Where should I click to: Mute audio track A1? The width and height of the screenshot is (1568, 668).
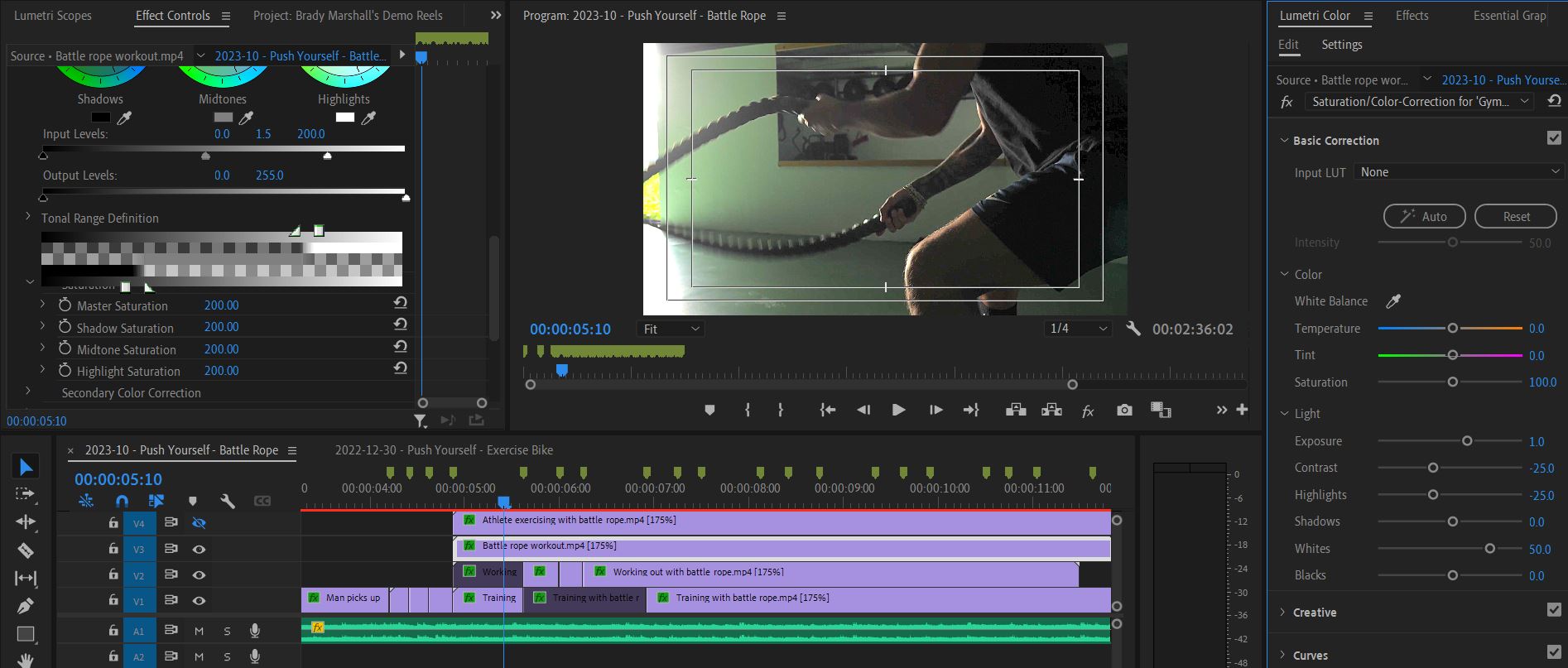199,631
